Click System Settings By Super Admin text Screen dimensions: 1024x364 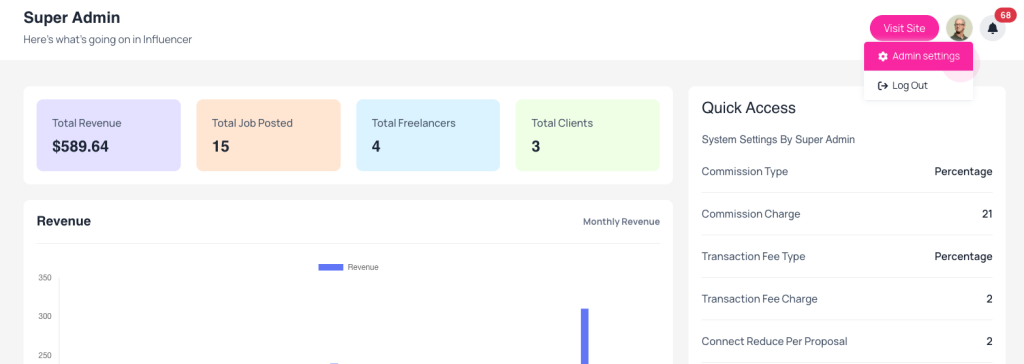tap(778, 139)
